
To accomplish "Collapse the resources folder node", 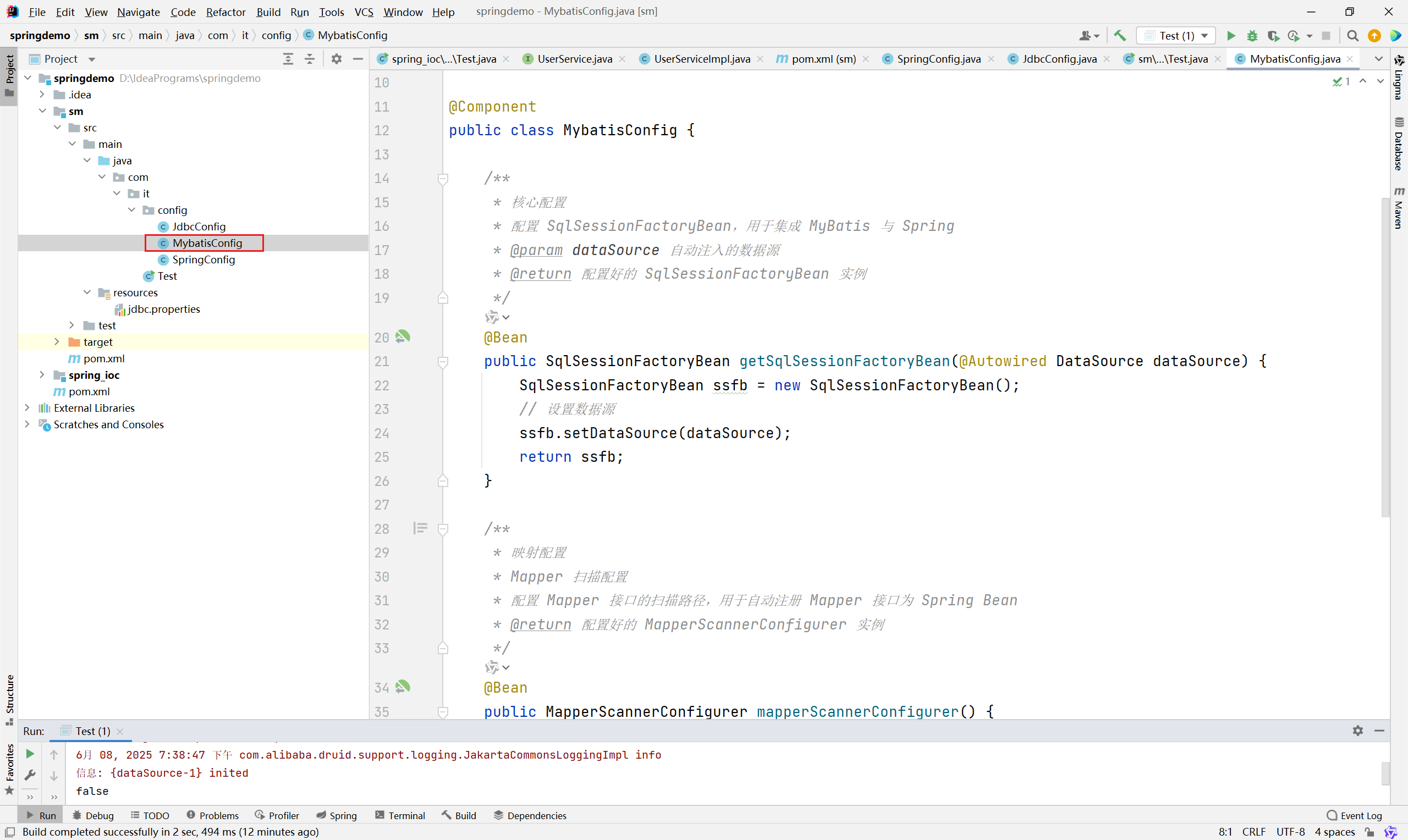I will (x=86, y=292).
